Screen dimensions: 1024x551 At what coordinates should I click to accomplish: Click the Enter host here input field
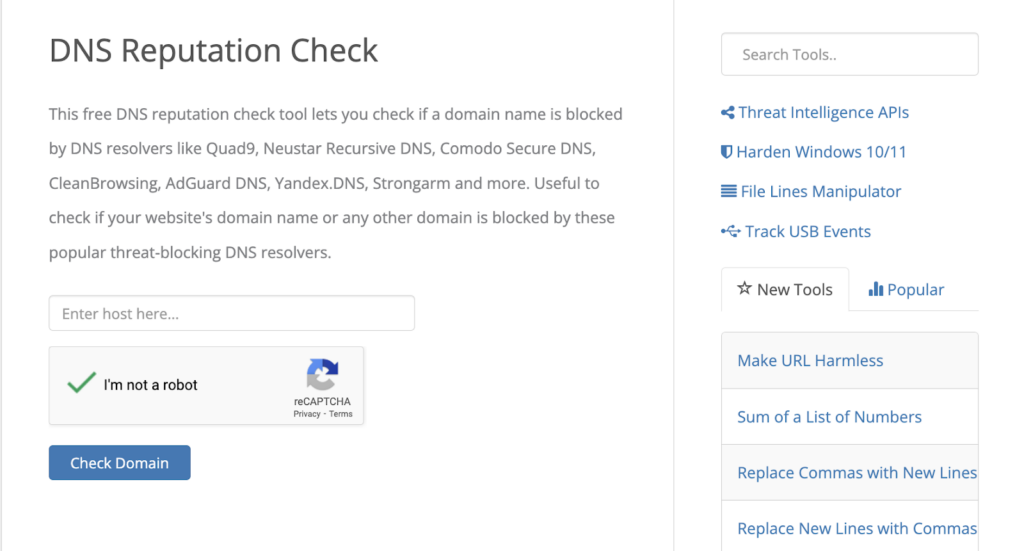point(231,313)
